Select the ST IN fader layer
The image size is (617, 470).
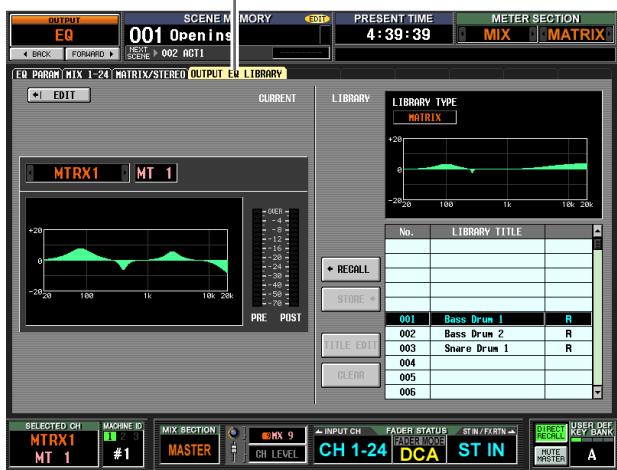point(481,450)
